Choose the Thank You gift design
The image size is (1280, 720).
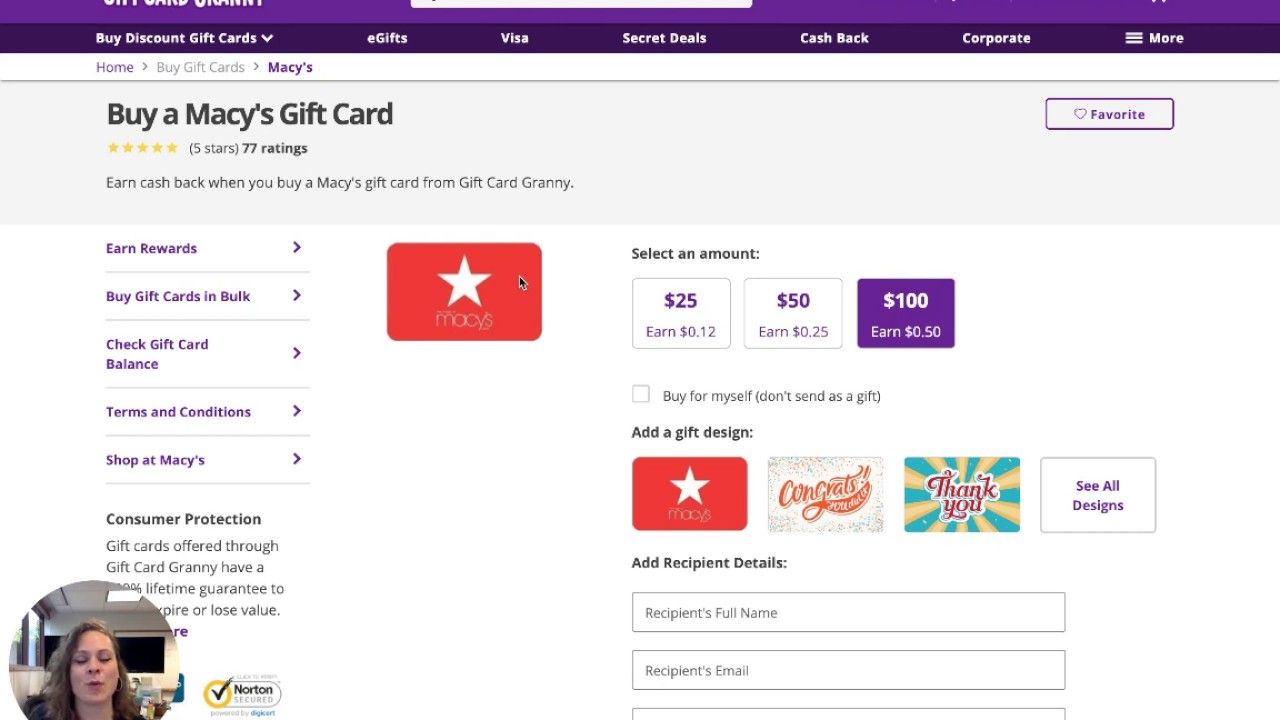tap(961, 494)
